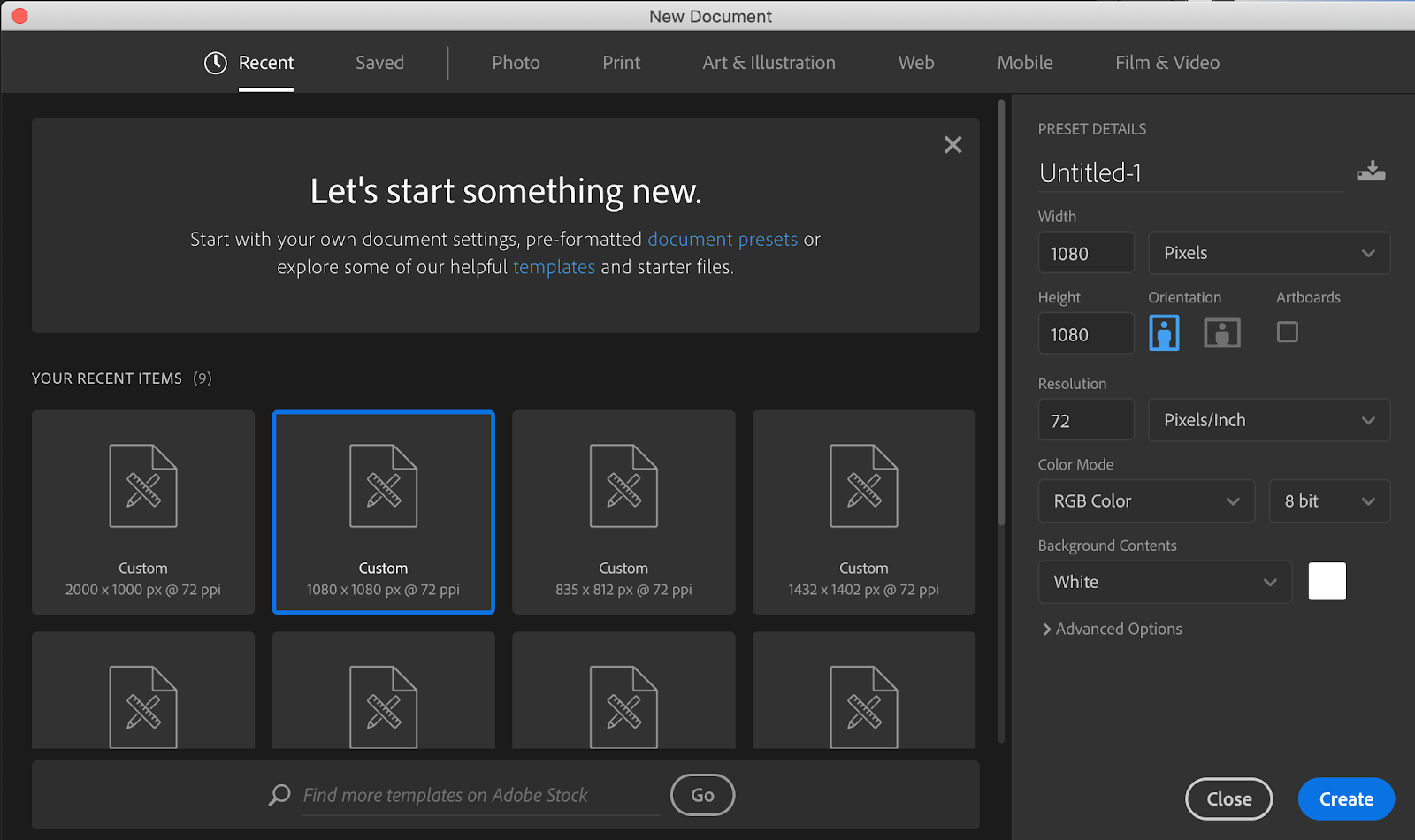
Task: Expand Advanced Options section
Action: (1113, 629)
